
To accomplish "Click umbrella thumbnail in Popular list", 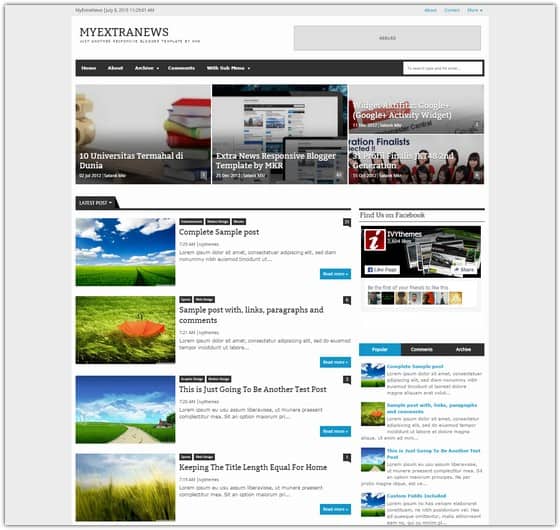I will click(x=372, y=414).
